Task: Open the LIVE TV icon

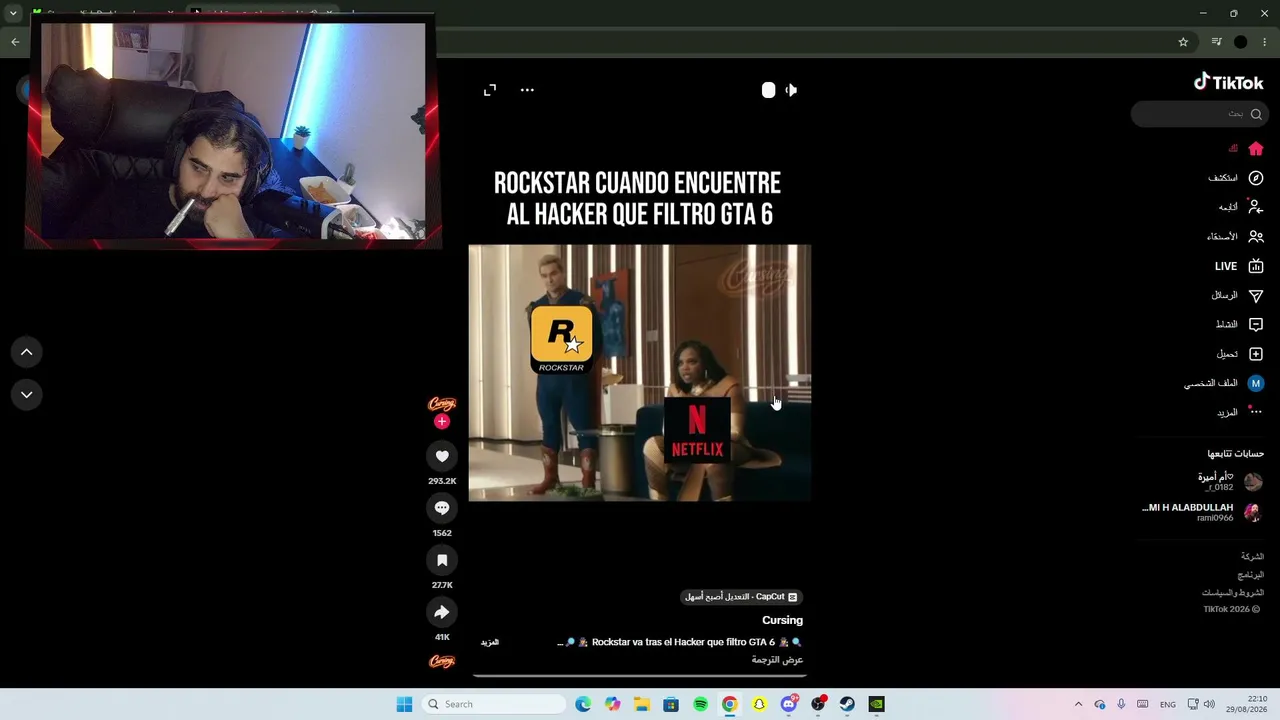Action: (x=1256, y=266)
